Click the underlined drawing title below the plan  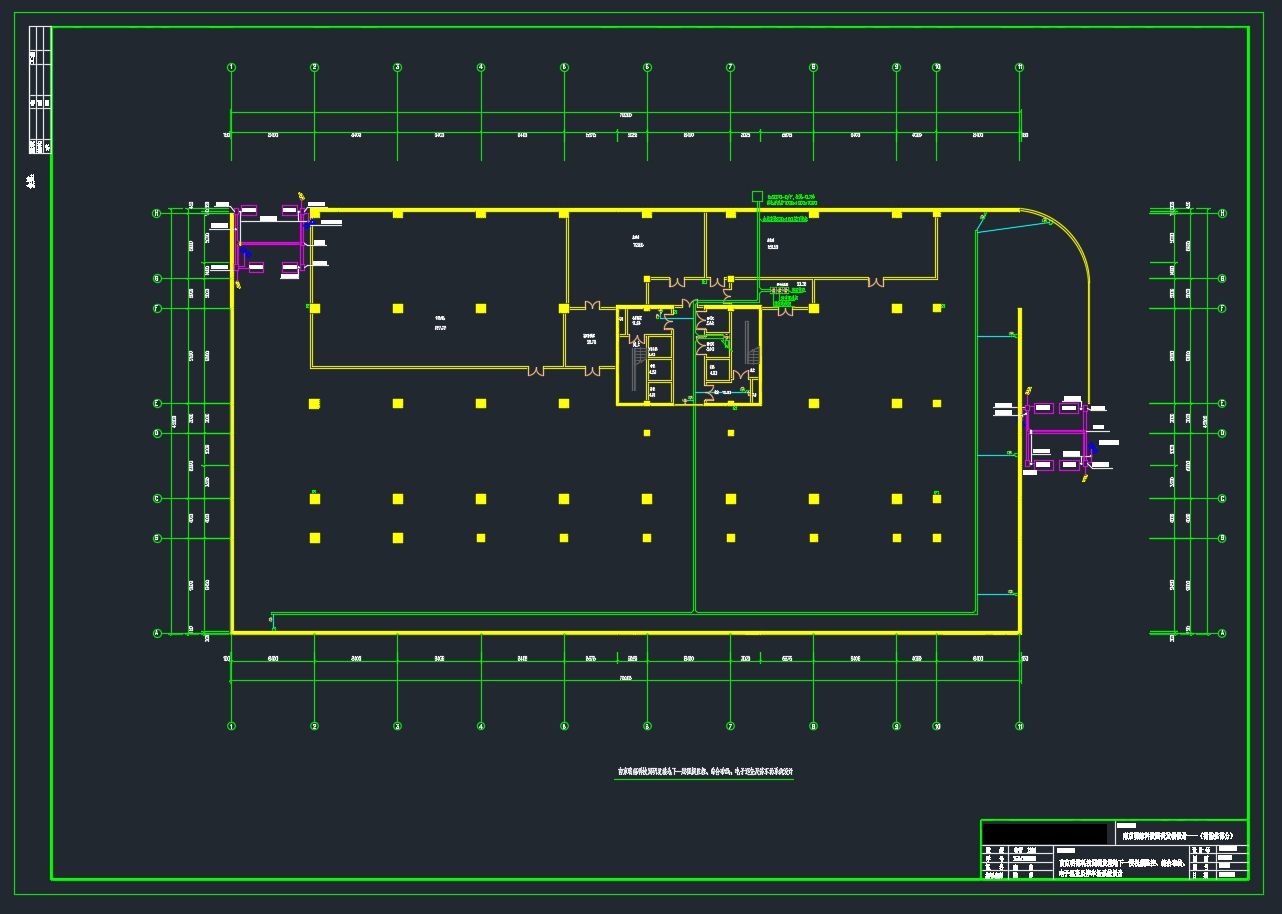(705, 772)
